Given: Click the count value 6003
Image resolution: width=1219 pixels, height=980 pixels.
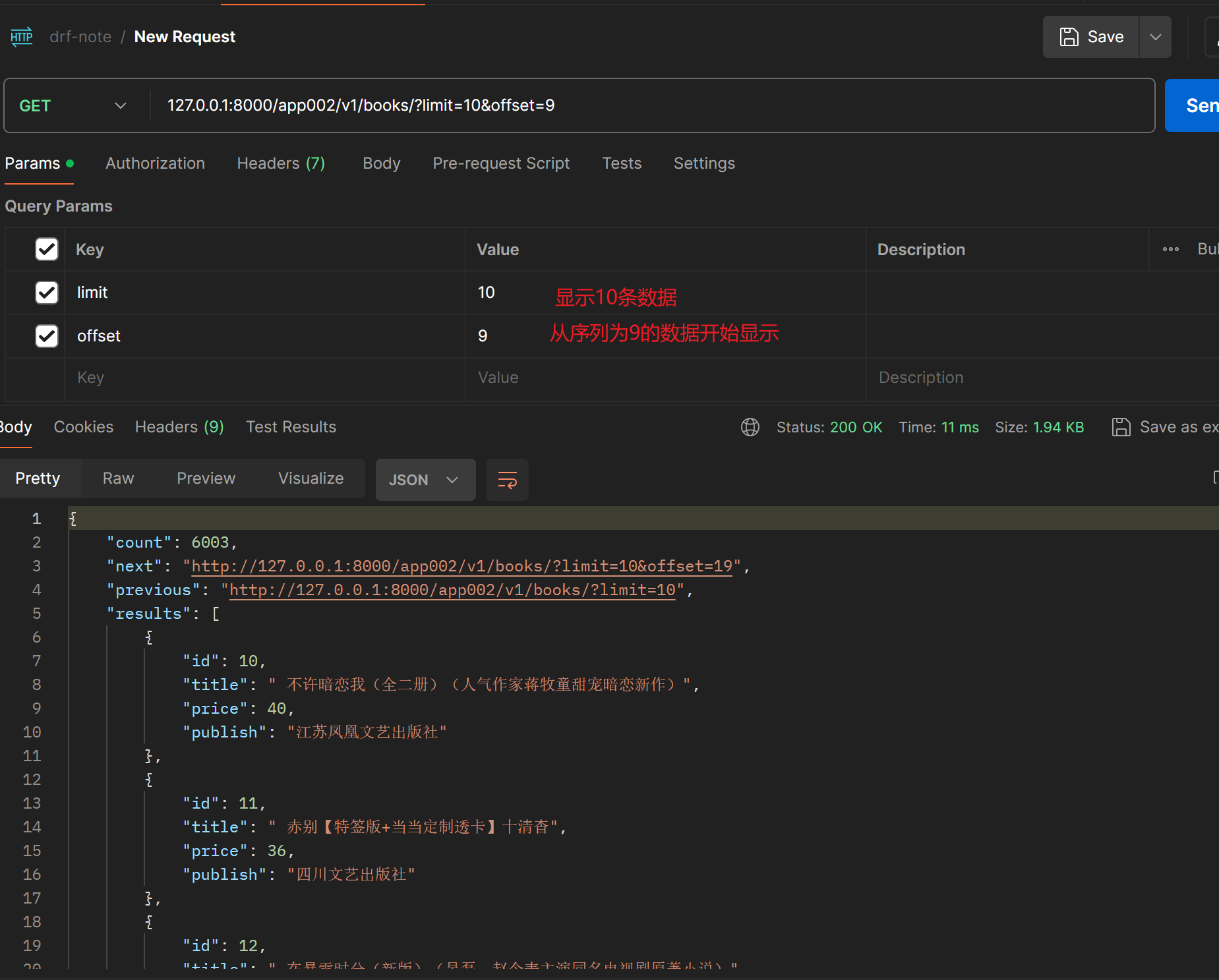Looking at the screenshot, I should click(210, 542).
